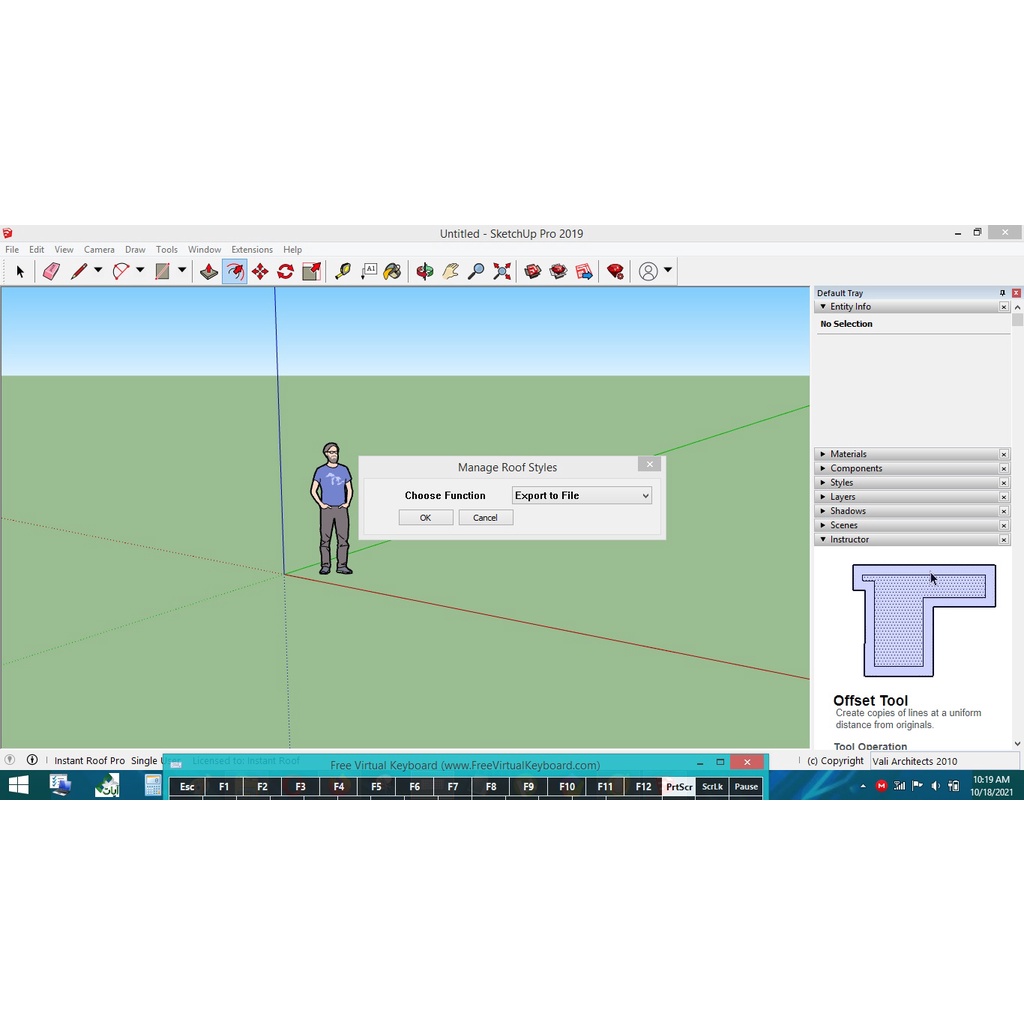The height and width of the screenshot is (1024, 1024).
Task: Open the Camera menu
Action: pos(99,249)
